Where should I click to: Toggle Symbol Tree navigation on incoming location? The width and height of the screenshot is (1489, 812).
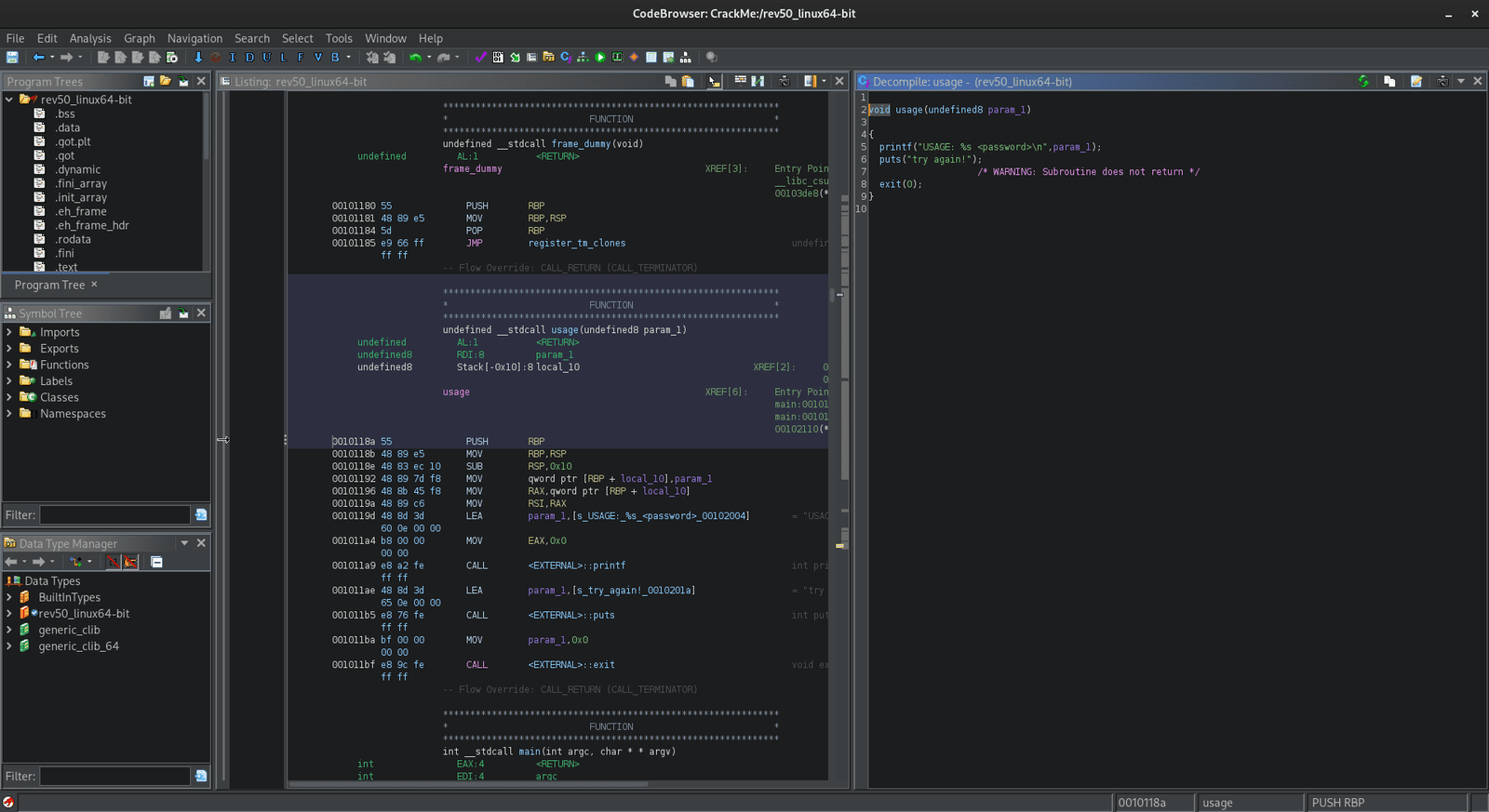(183, 313)
